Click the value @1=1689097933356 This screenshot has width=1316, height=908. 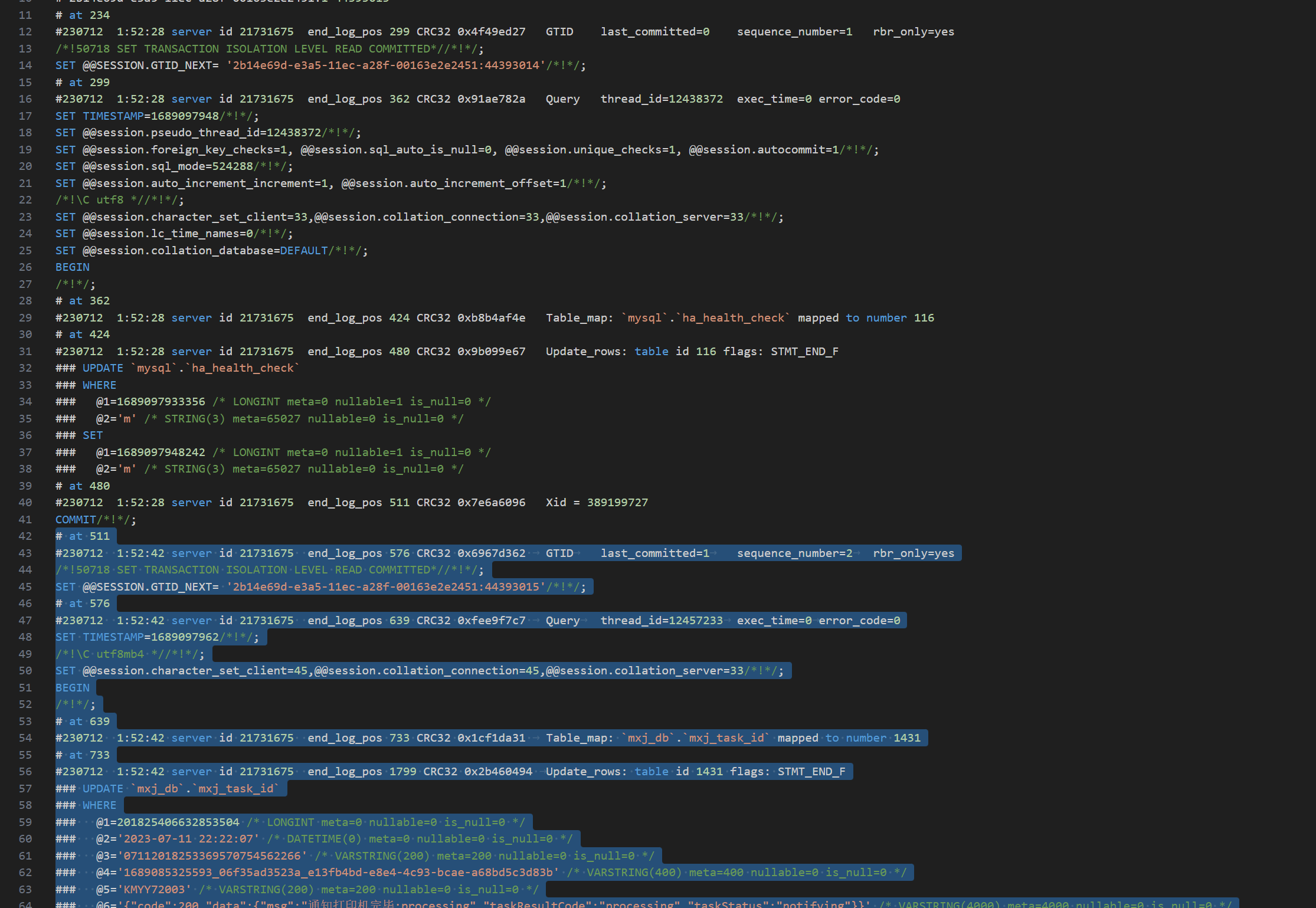click(150, 402)
